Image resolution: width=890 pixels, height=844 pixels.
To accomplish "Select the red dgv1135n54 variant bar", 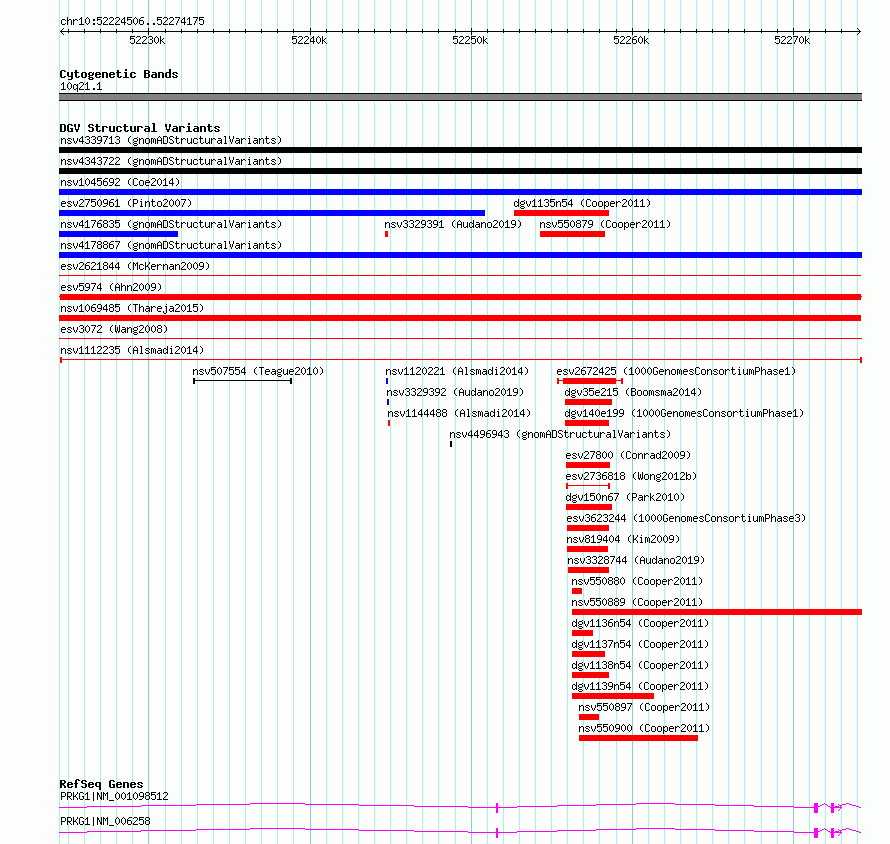I will (x=561, y=213).
